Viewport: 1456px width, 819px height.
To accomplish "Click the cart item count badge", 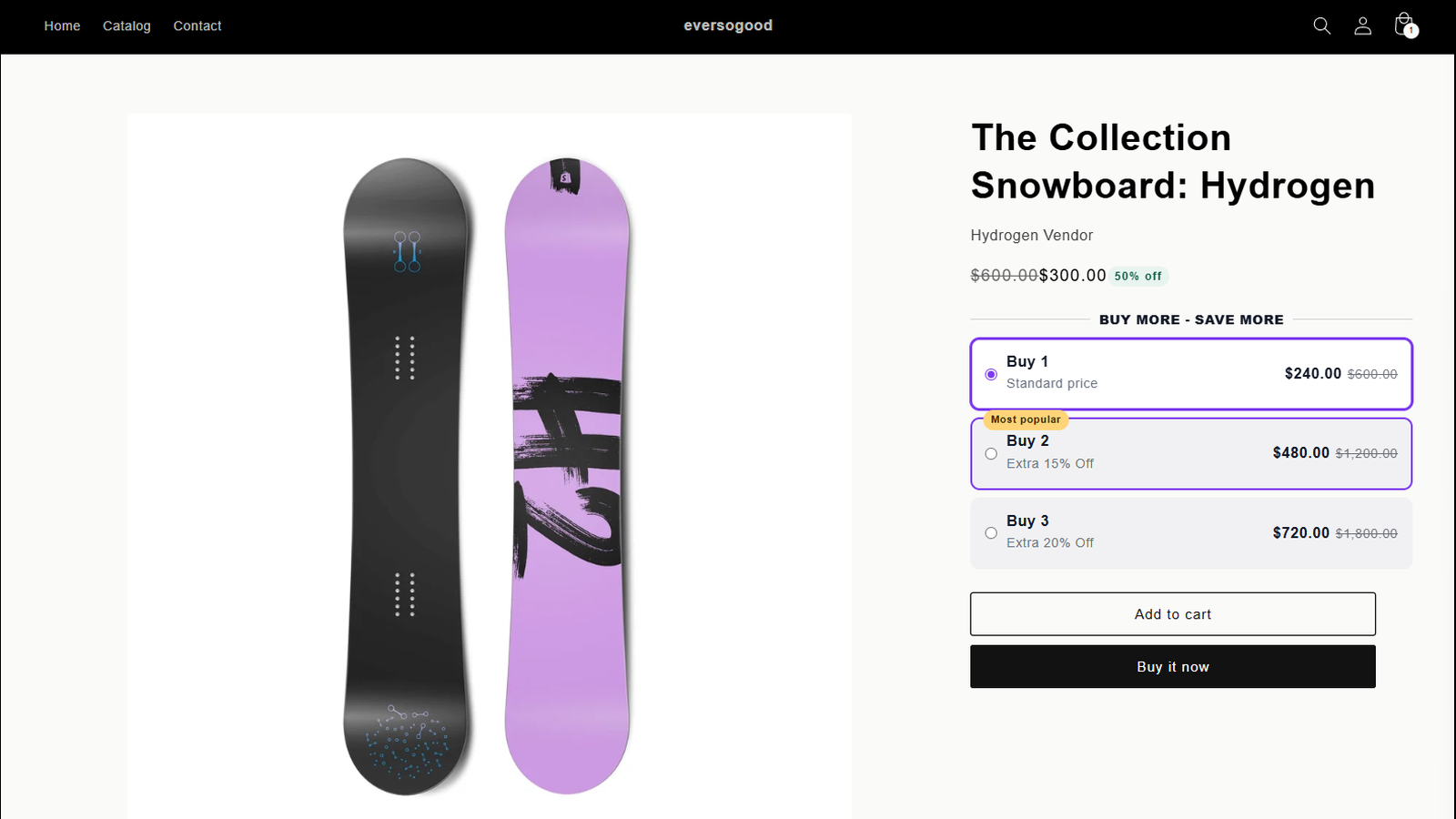I will tap(1411, 31).
